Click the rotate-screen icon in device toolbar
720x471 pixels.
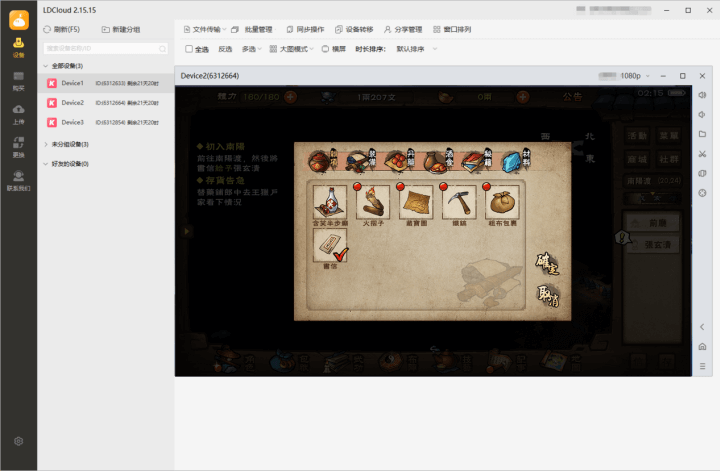702,174
